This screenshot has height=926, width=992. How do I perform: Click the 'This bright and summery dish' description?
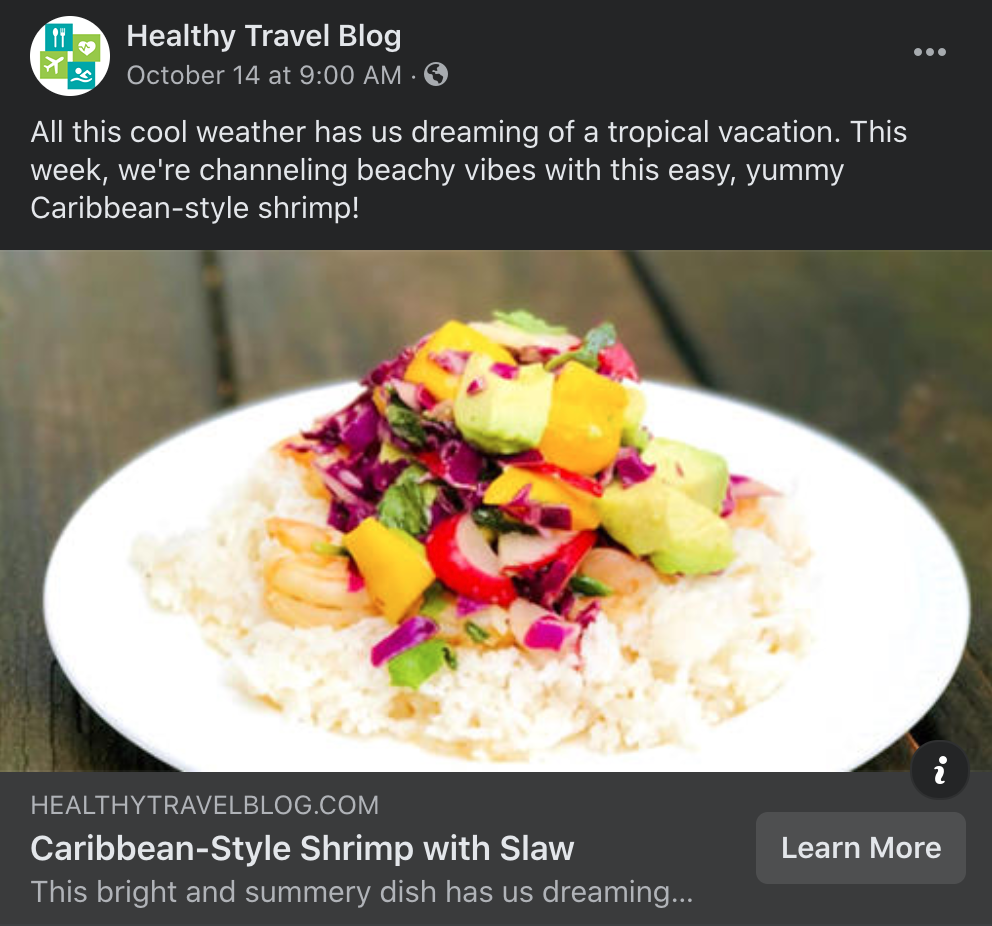point(361,892)
